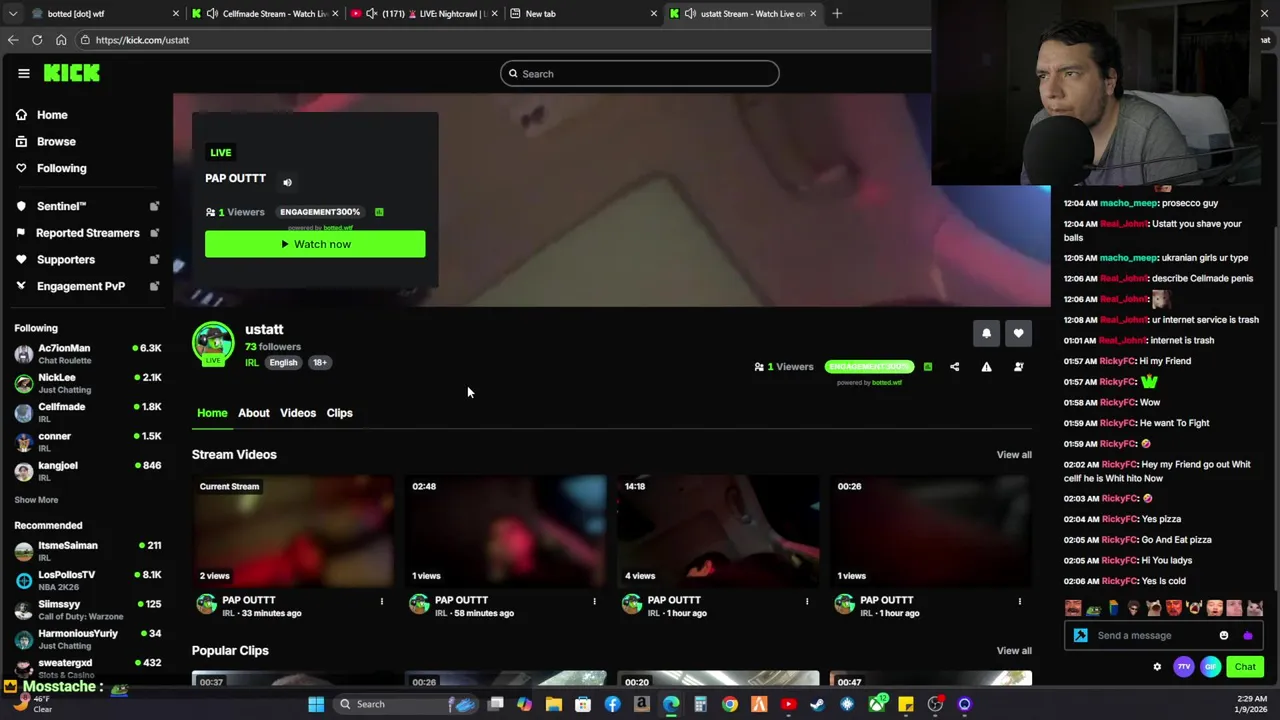Screen dimensions: 1280x720
Task: Open Cellfmade channel in Following list
Action: pyautogui.click(x=88, y=412)
